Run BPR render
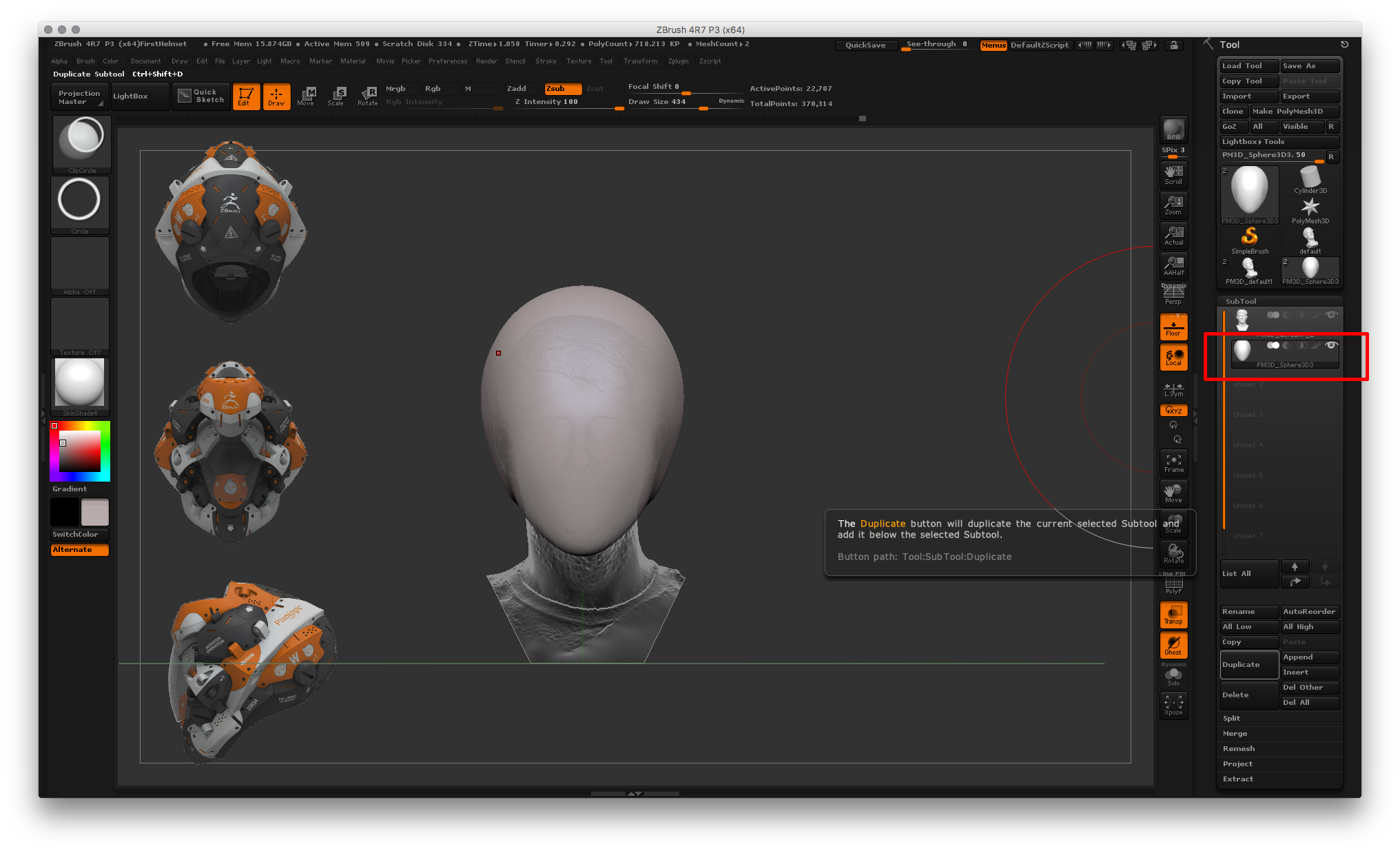The height and width of the screenshot is (853, 1400). coord(1173,130)
